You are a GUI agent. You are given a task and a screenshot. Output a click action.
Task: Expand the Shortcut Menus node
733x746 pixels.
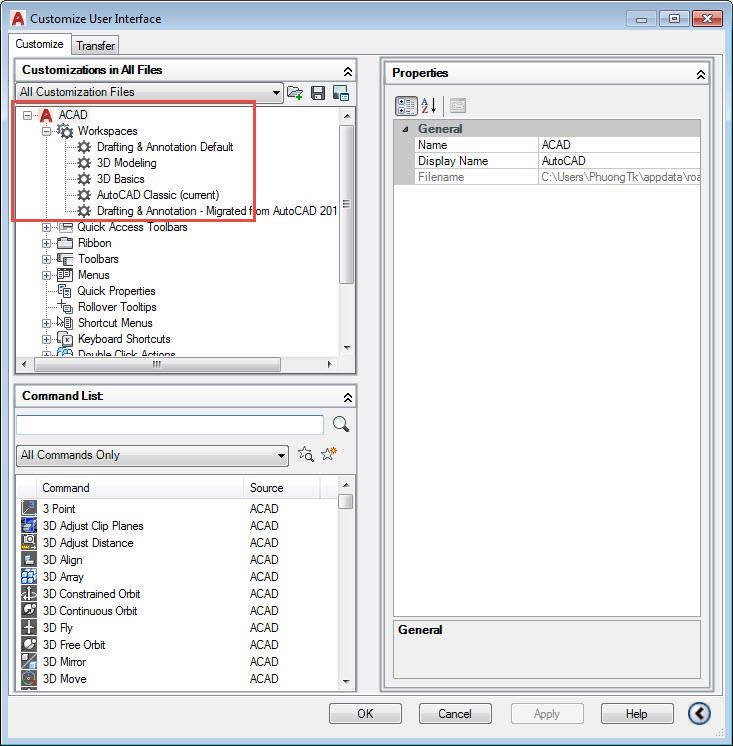coord(46,324)
